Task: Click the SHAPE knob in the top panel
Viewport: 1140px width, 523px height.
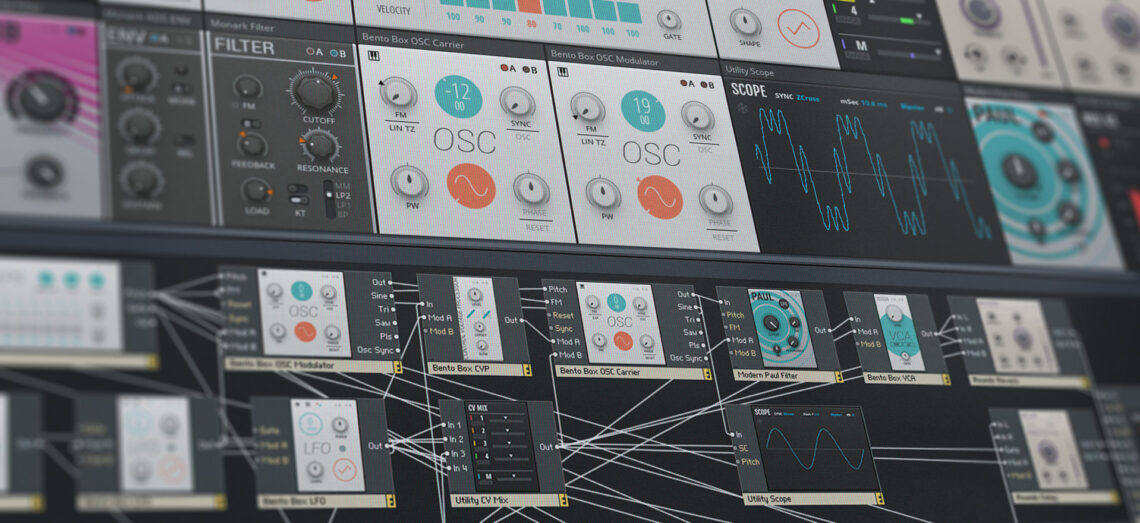Action: [745, 23]
